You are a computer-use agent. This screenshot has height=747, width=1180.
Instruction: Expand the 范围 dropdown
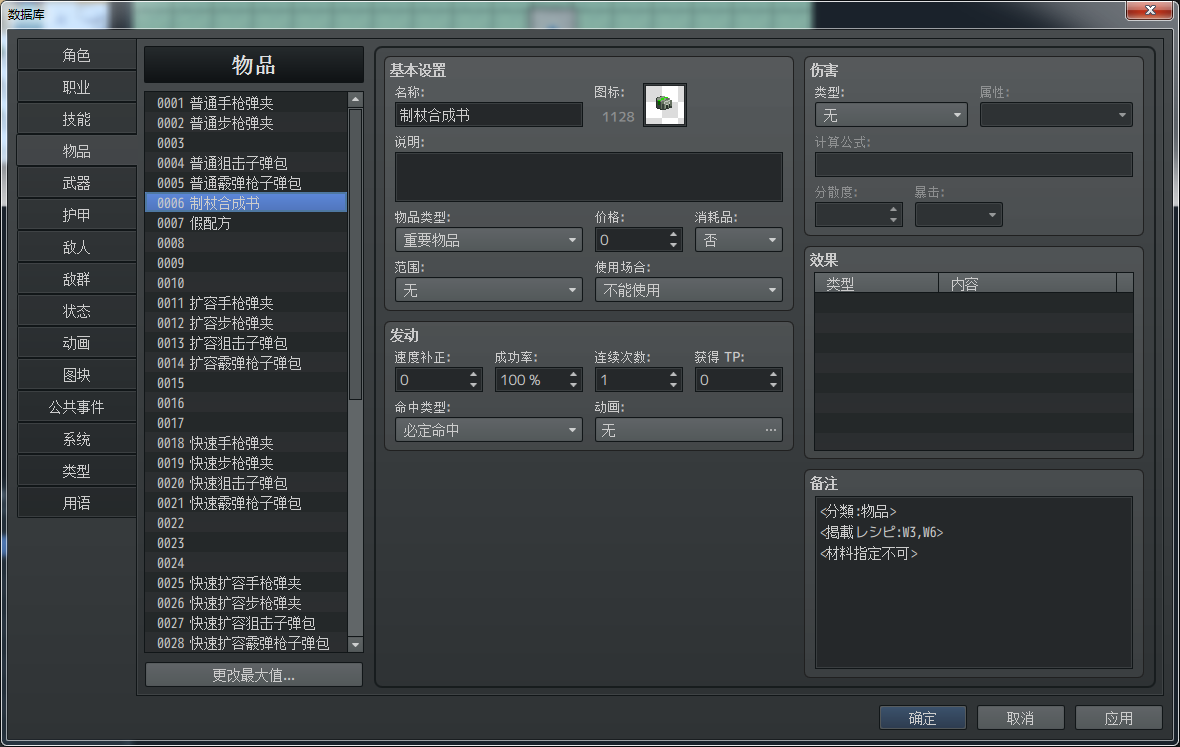[x=488, y=290]
